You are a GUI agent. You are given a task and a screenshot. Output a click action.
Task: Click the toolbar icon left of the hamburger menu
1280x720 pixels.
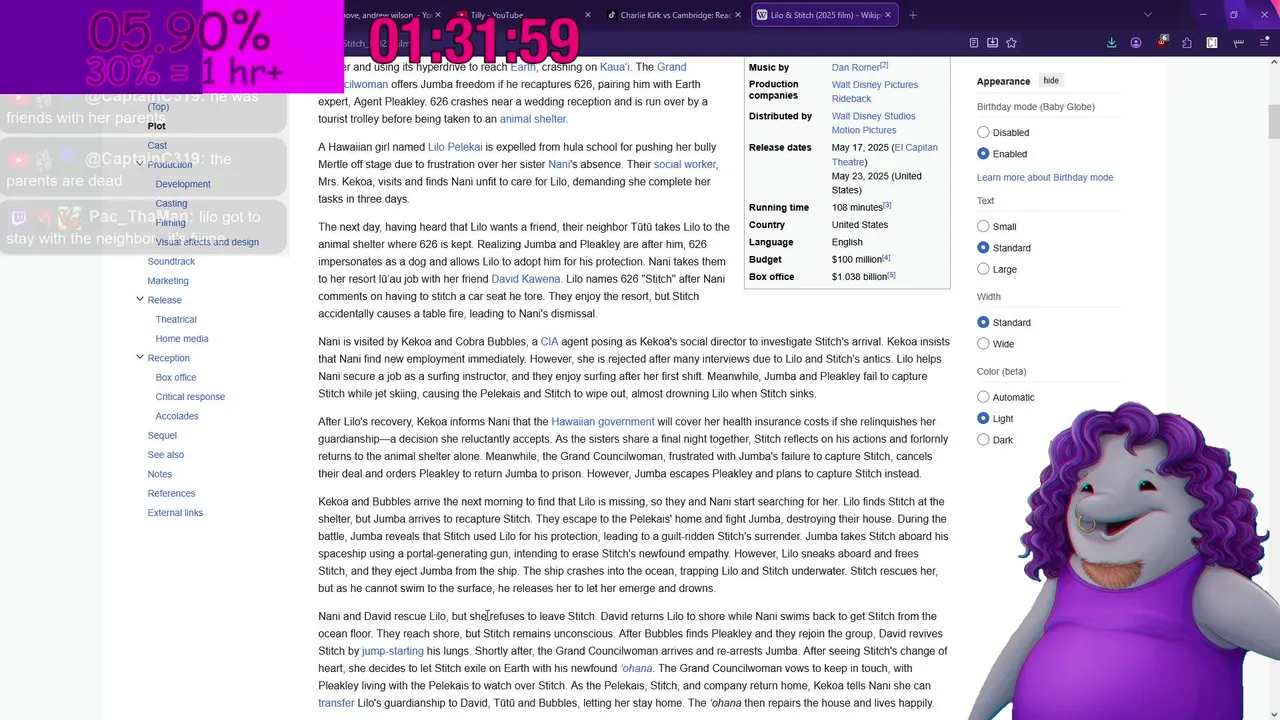tap(1238, 43)
